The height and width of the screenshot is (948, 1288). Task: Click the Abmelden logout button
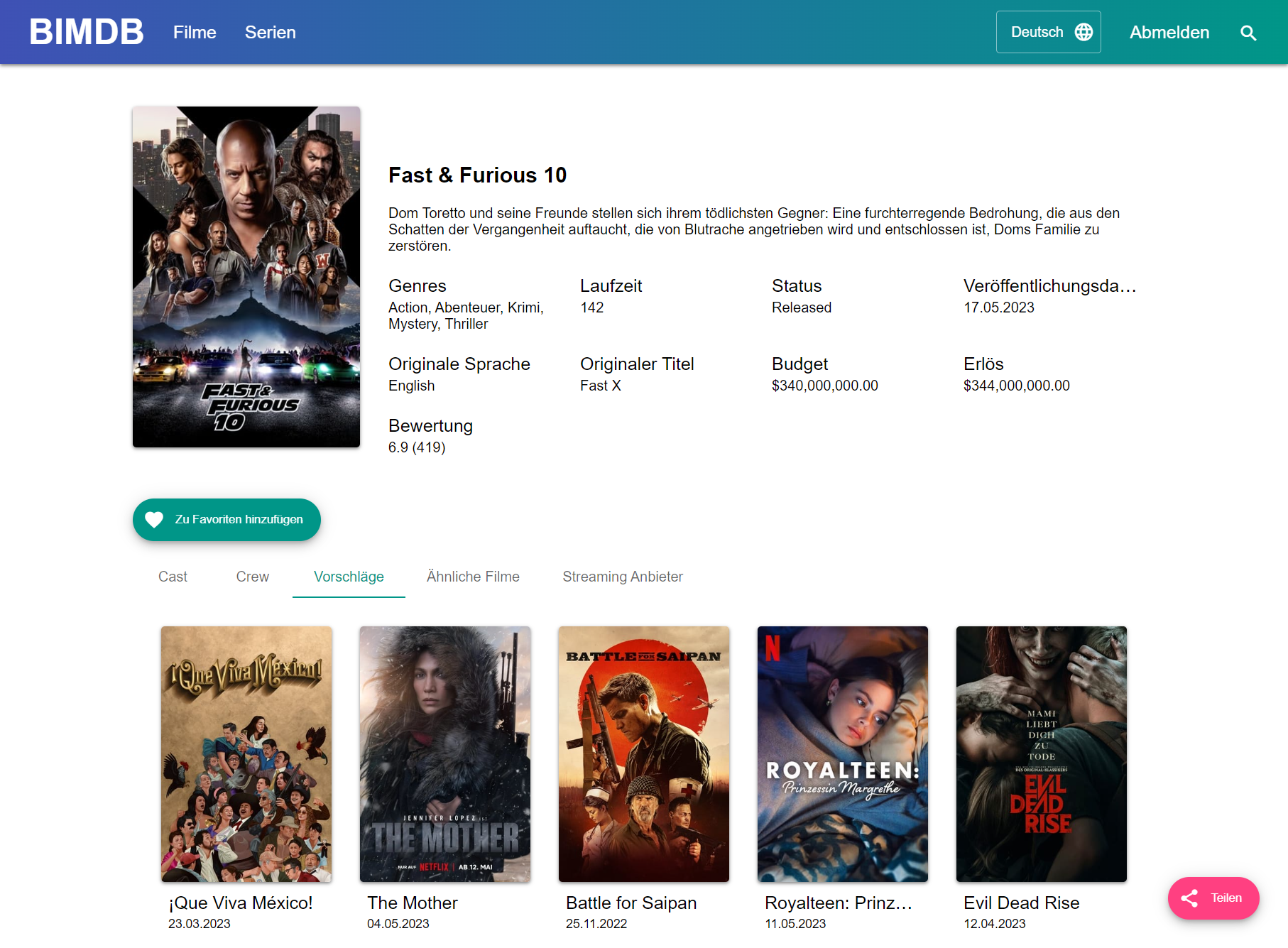[1169, 33]
